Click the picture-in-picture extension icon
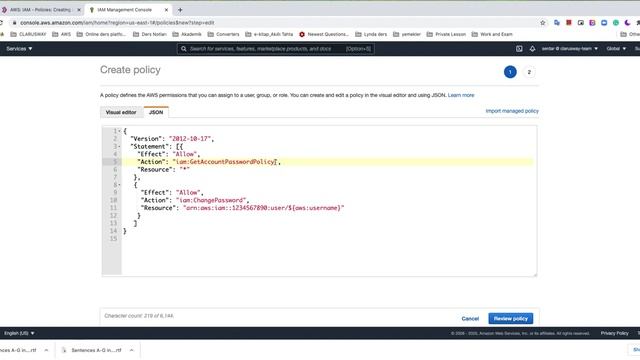Screen dimensions: 640x360 580,23
